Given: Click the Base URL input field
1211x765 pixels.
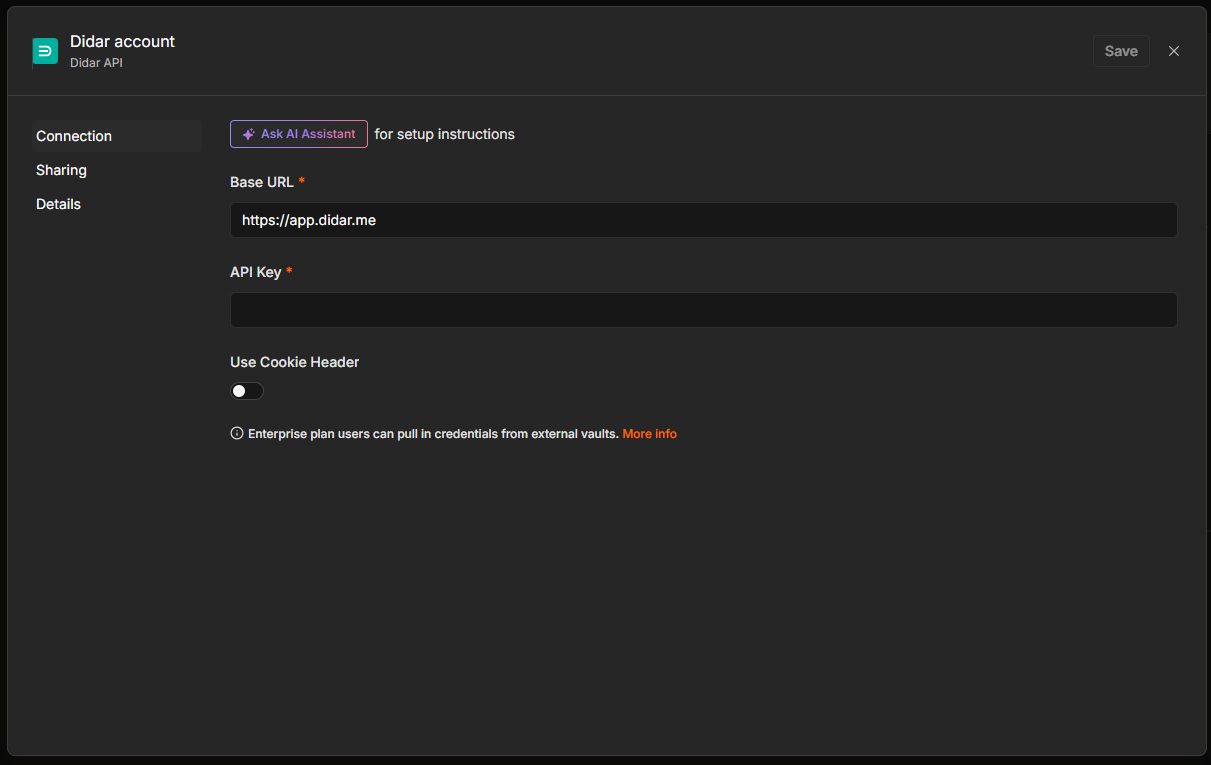Looking at the screenshot, I should pos(703,220).
